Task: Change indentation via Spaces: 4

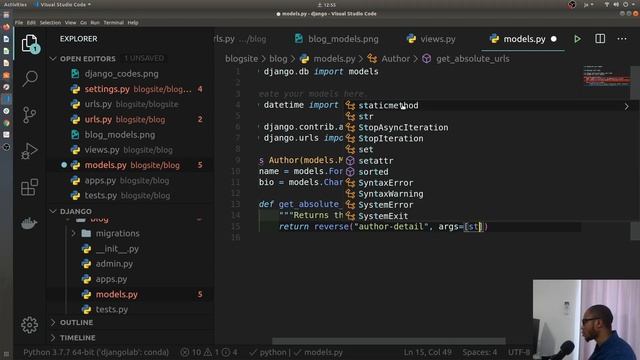Action: pyautogui.click(x=479, y=352)
